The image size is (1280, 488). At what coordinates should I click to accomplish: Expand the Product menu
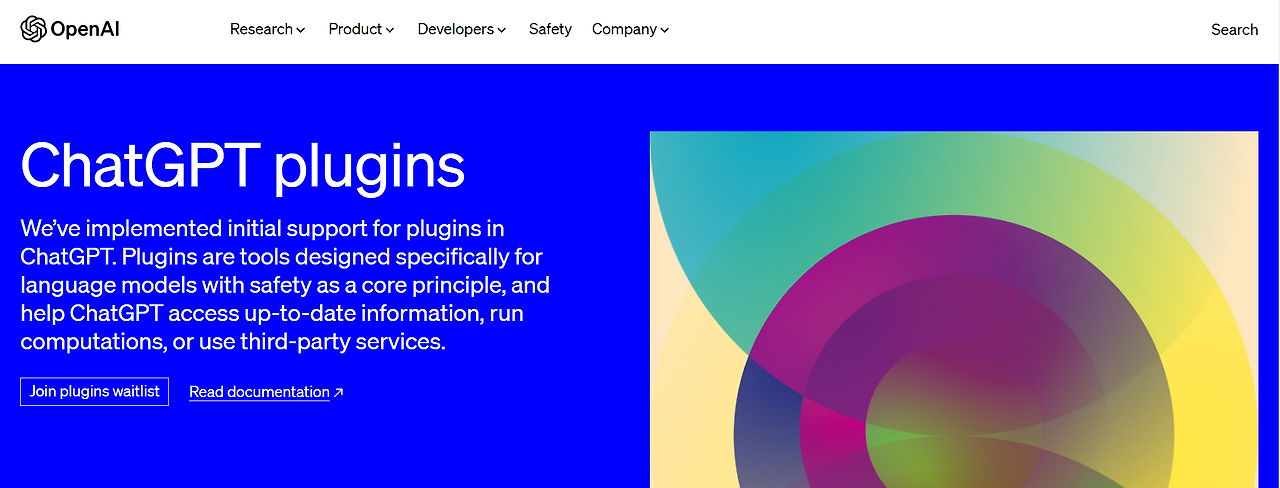click(x=361, y=29)
